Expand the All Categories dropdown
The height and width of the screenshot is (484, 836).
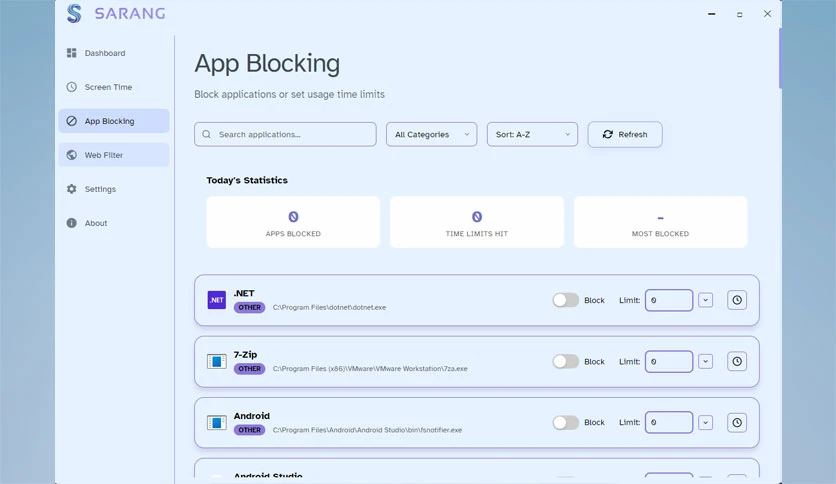click(431, 134)
